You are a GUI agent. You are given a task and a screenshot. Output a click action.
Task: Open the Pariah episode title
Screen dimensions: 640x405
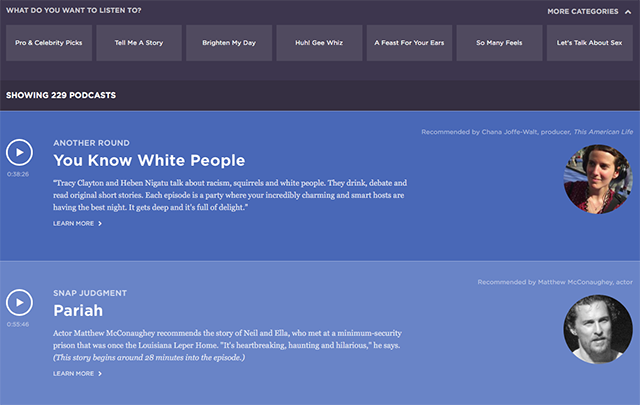[x=78, y=311]
